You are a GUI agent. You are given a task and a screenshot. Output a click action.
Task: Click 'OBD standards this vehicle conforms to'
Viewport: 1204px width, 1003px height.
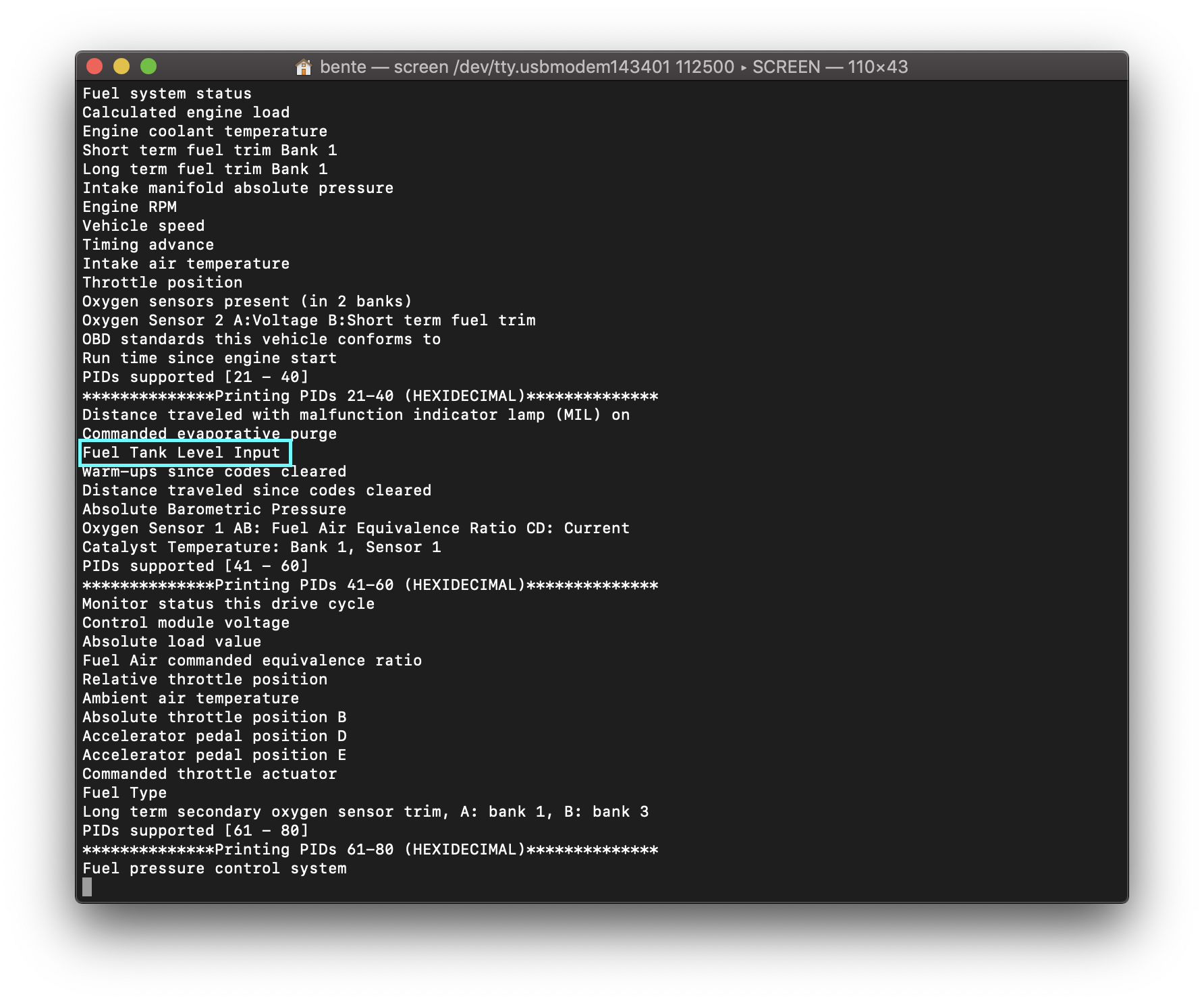(x=261, y=340)
